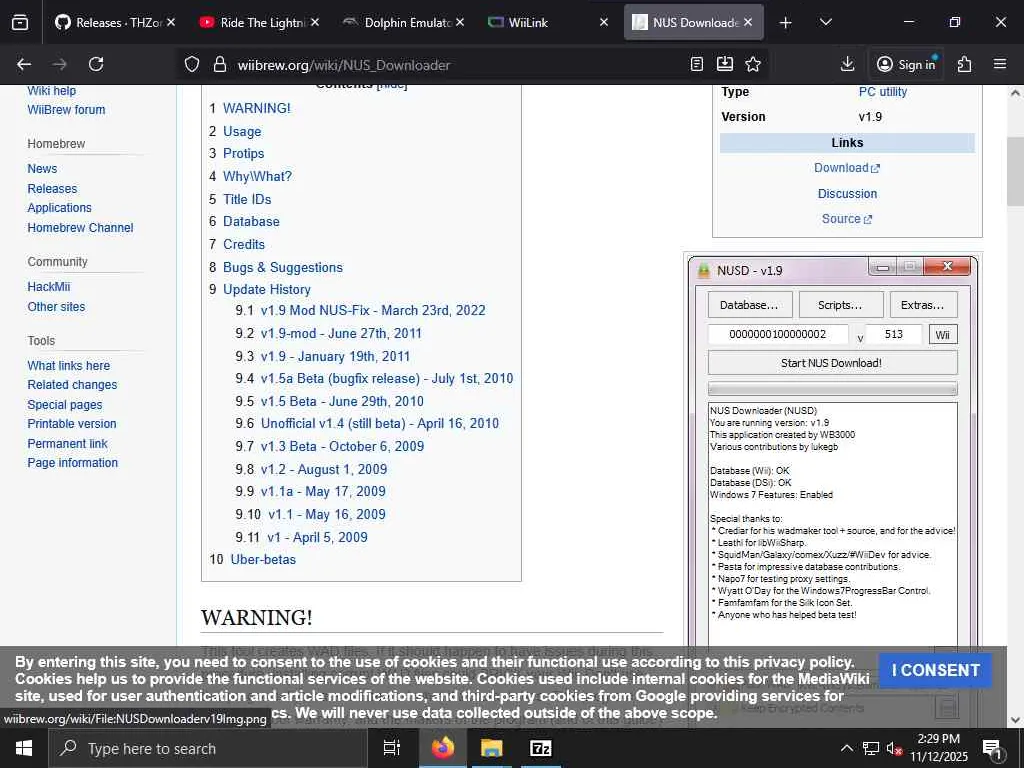This screenshot has height=768, width=1024.
Task: Open Firefox application menu
Action: pos(1000,64)
